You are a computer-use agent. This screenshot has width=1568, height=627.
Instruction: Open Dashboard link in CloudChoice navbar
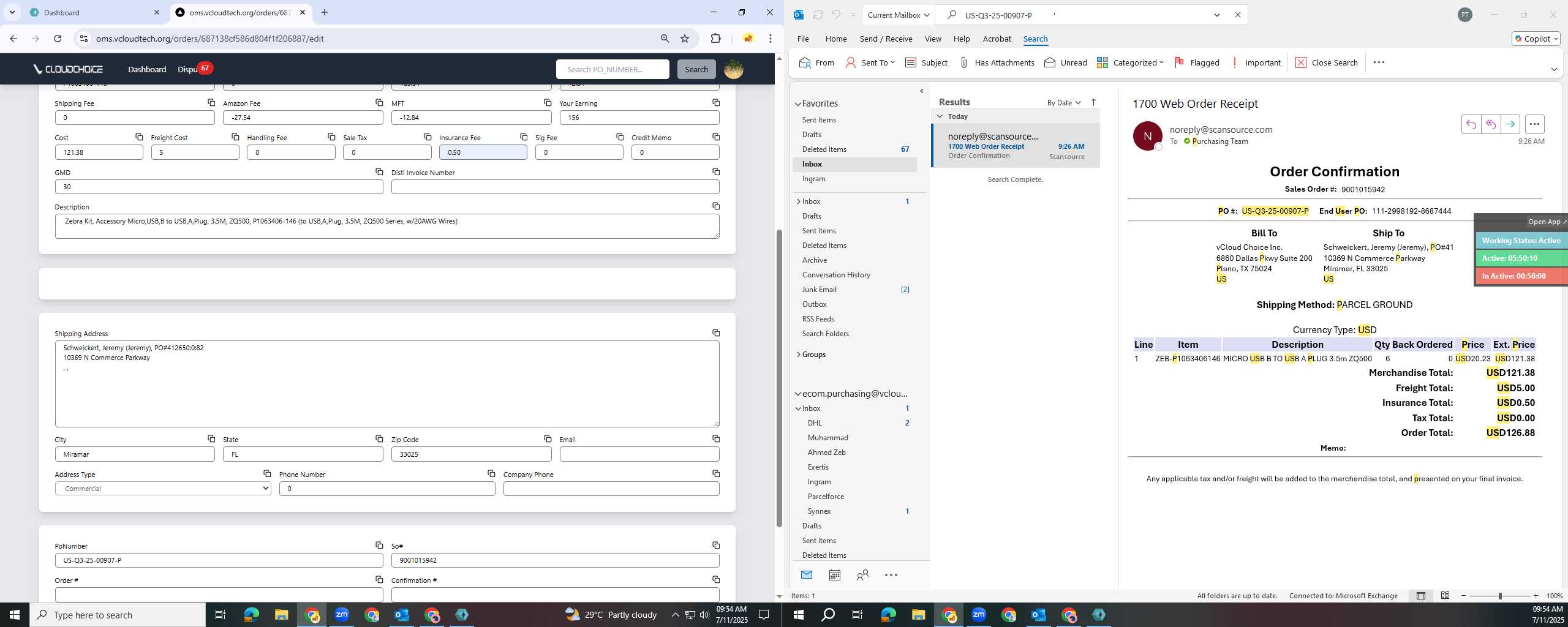[x=147, y=69]
